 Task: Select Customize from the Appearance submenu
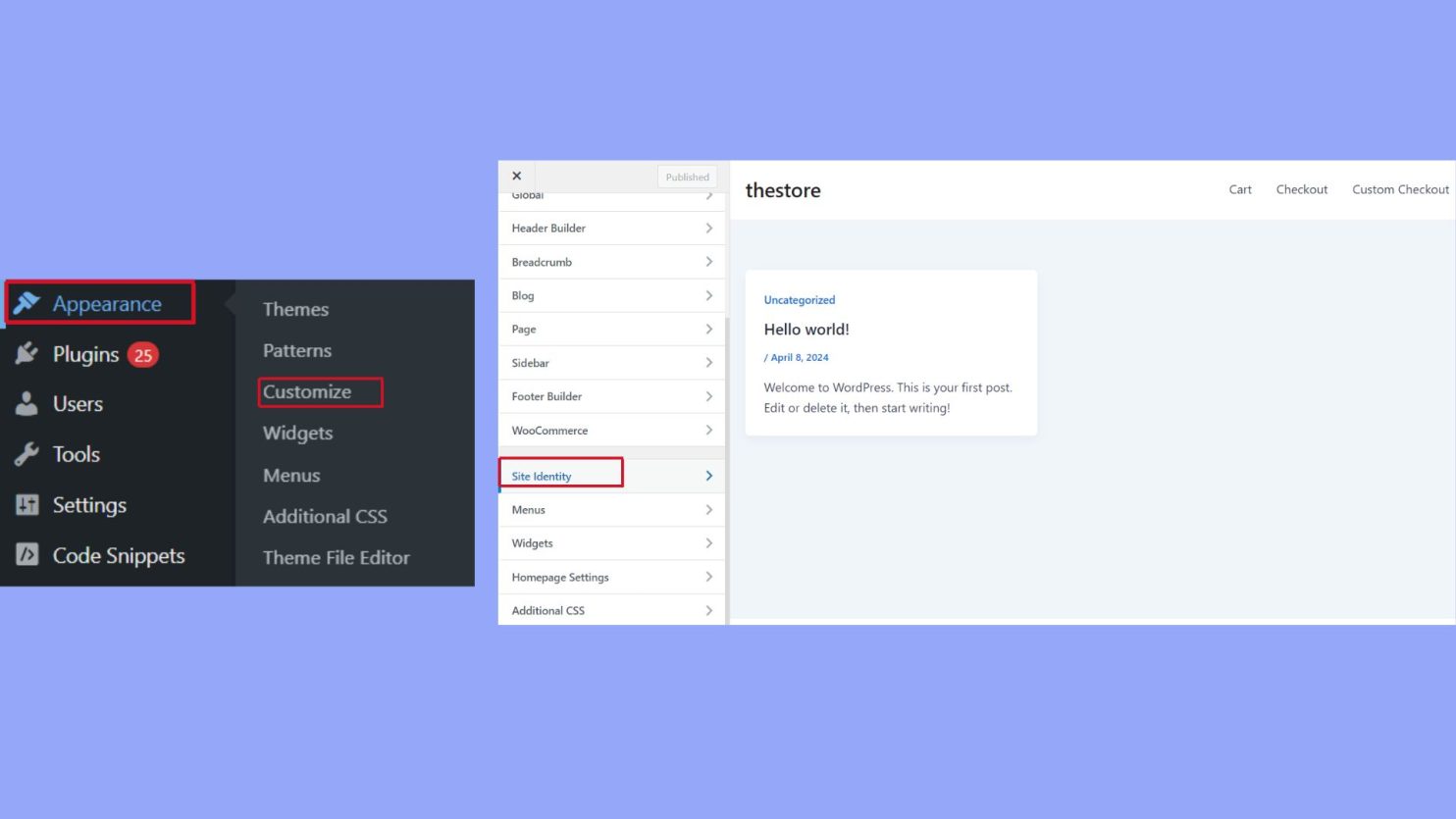[x=305, y=391]
